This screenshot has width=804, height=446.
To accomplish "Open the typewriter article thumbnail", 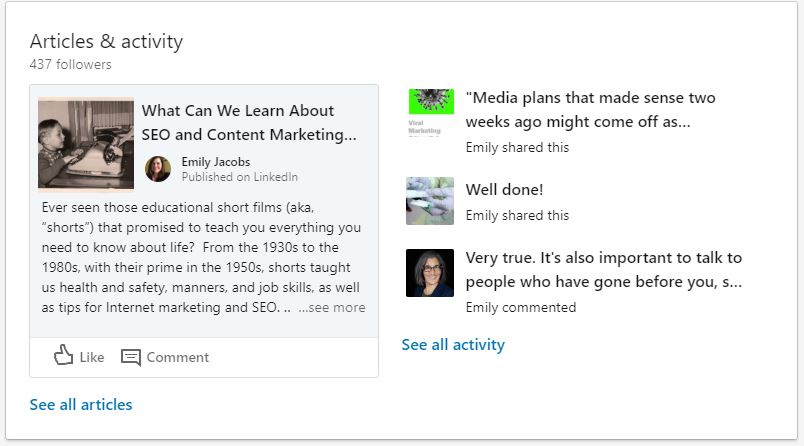I will coord(86,144).
